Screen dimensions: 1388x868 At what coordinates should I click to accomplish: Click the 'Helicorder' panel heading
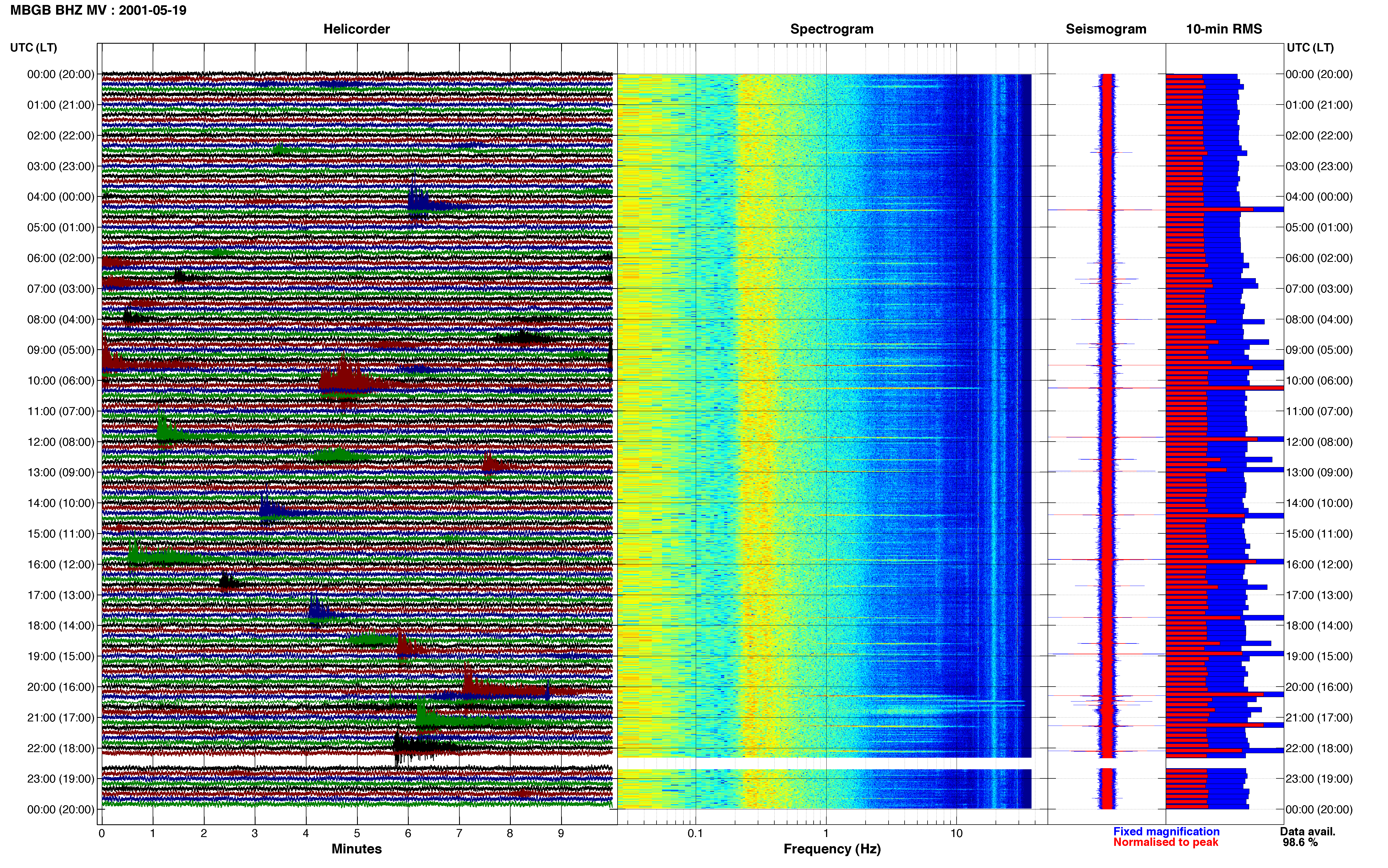(x=356, y=29)
